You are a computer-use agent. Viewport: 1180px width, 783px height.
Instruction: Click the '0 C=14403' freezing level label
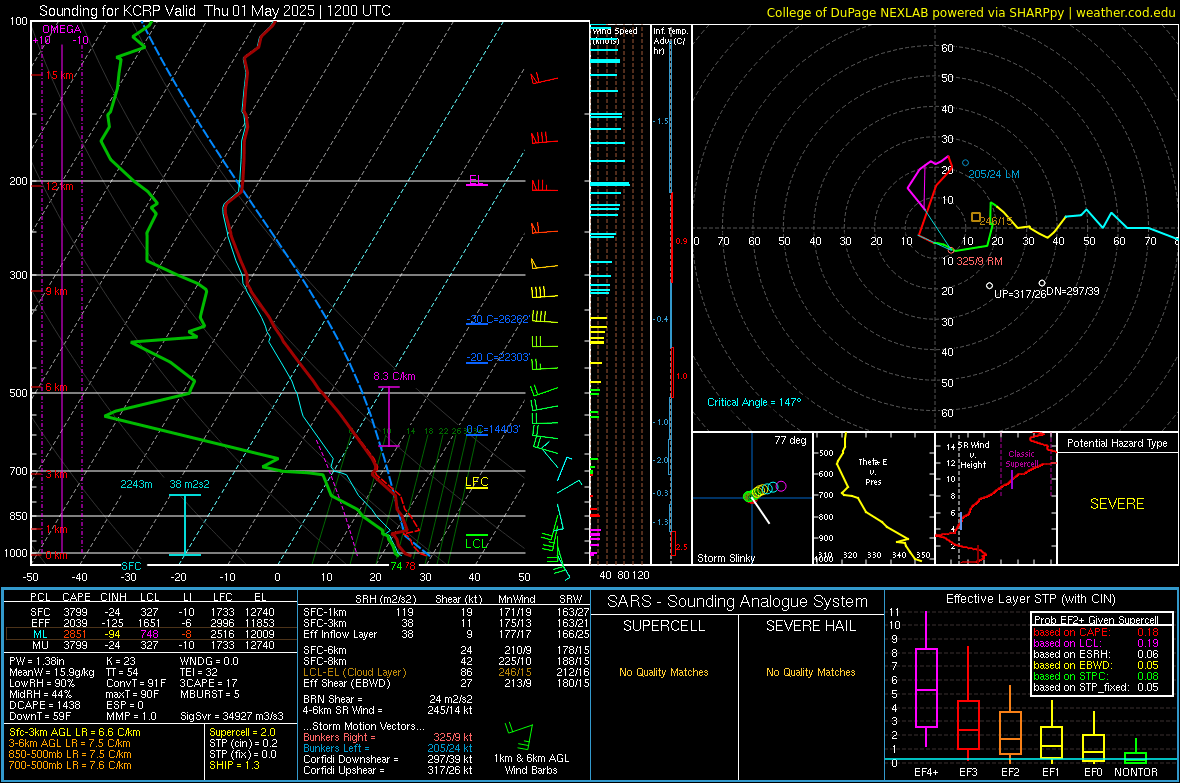click(493, 429)
